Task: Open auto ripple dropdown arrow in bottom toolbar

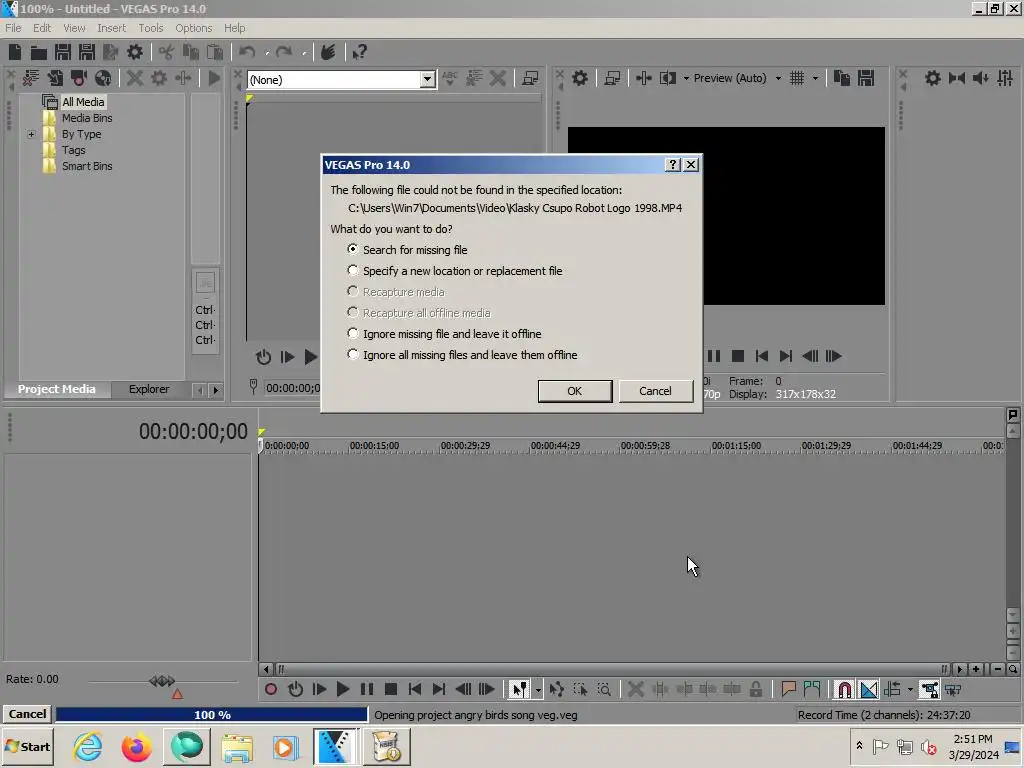Action: click(x=910, y=690)
